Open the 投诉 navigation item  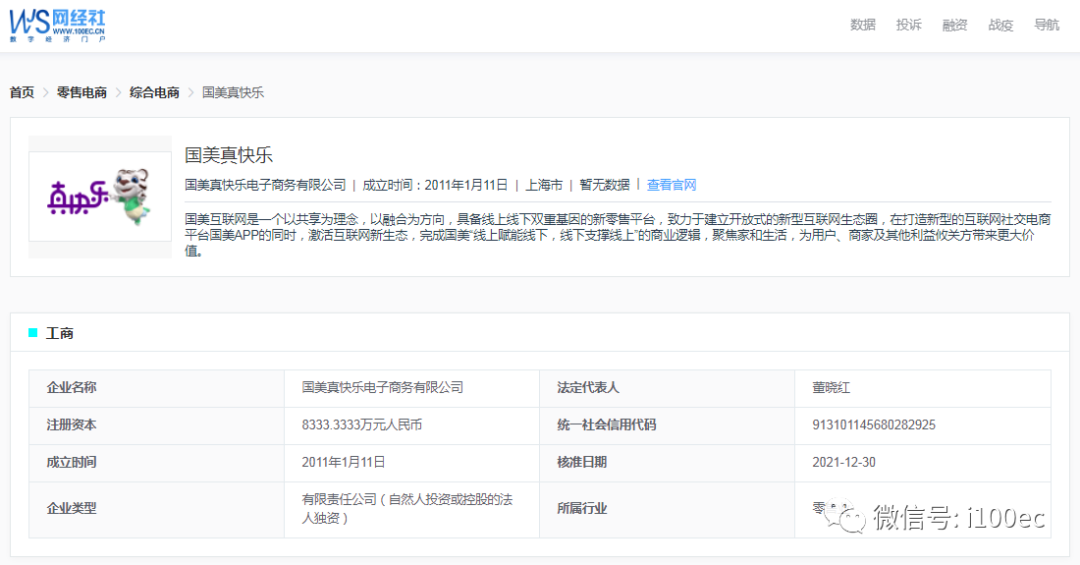908,25
